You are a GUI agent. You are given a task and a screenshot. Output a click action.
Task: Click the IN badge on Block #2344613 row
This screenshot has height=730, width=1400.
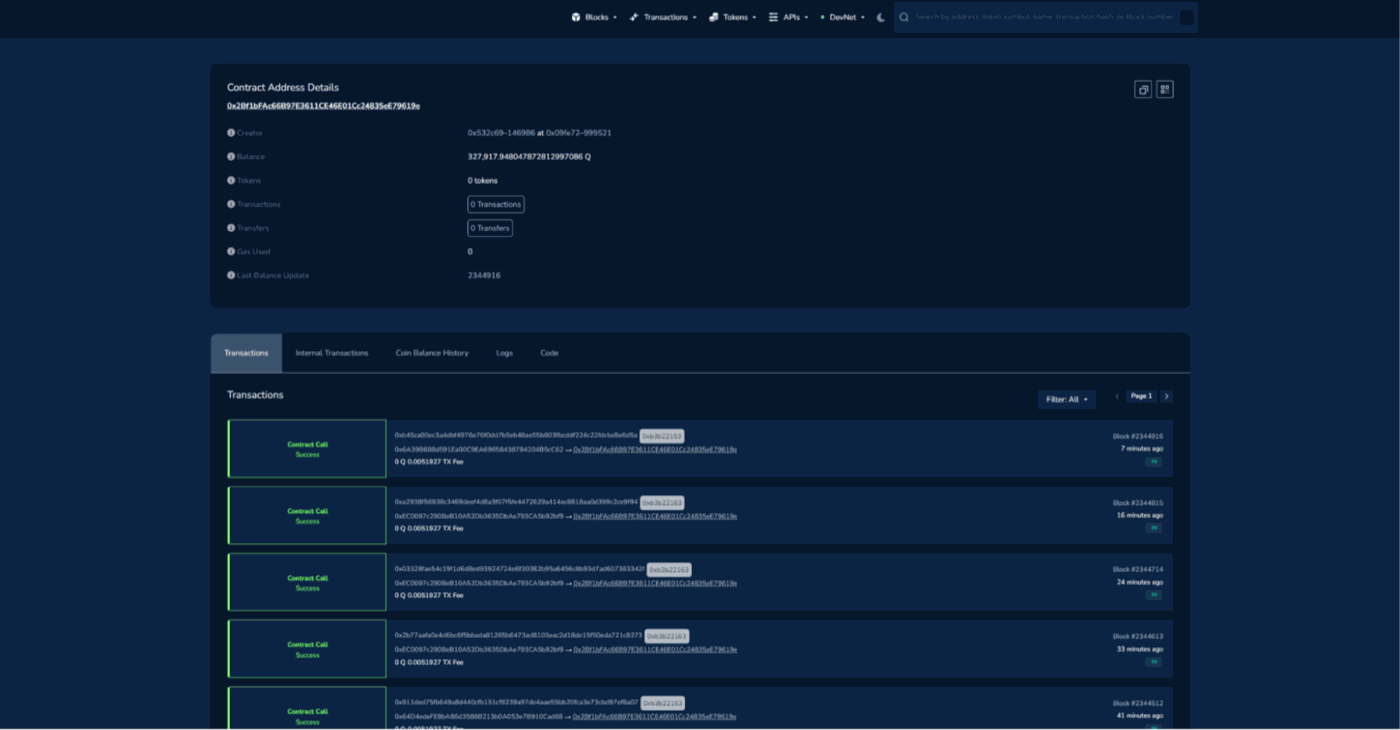point(1154,662)
